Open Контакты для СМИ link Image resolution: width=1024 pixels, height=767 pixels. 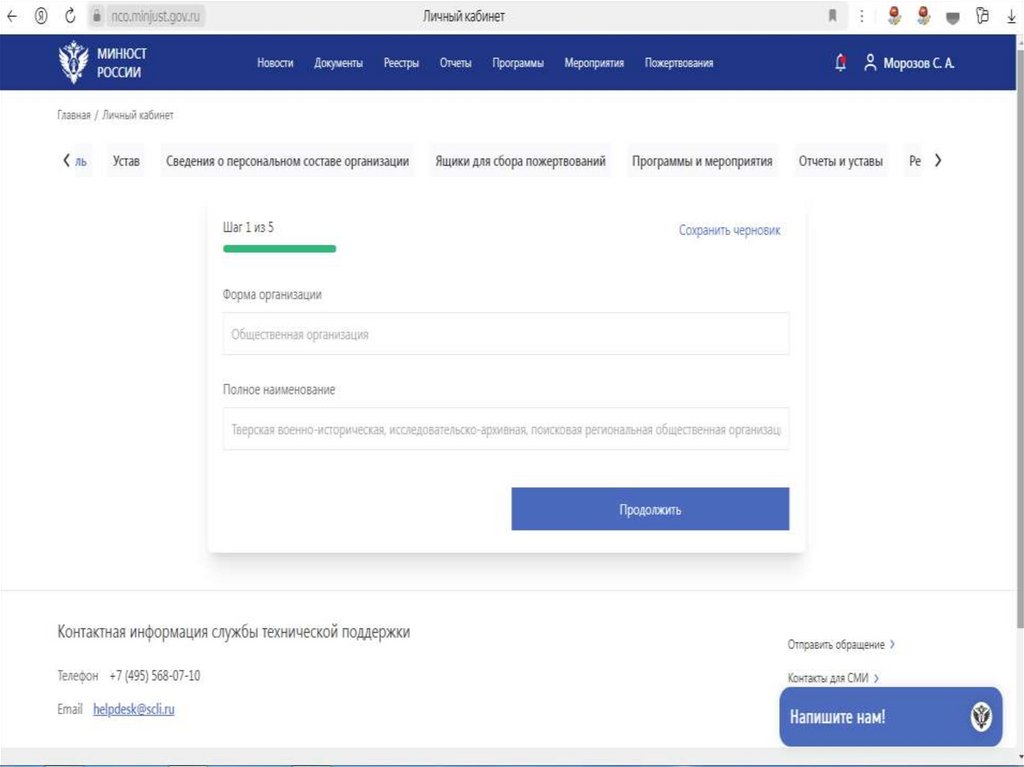pos(833,678)
